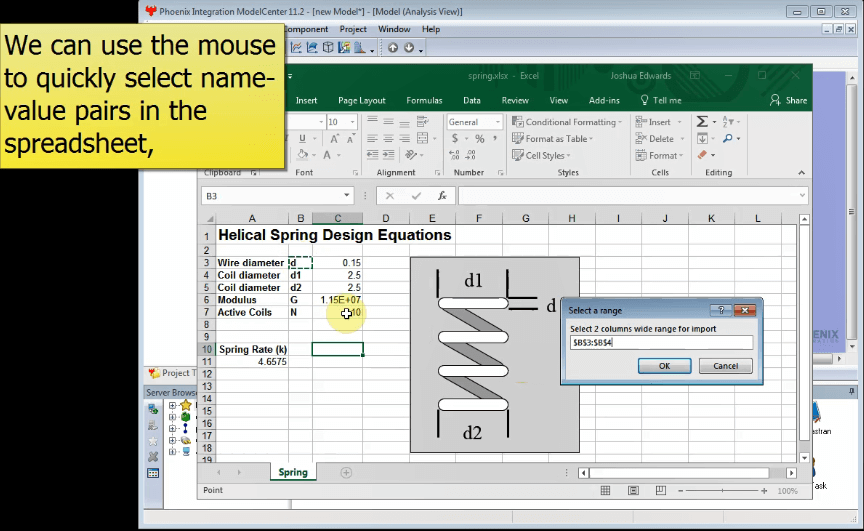
Task: Click the ModelCenter up arrow toolbar button
Action: pos(393,48)
